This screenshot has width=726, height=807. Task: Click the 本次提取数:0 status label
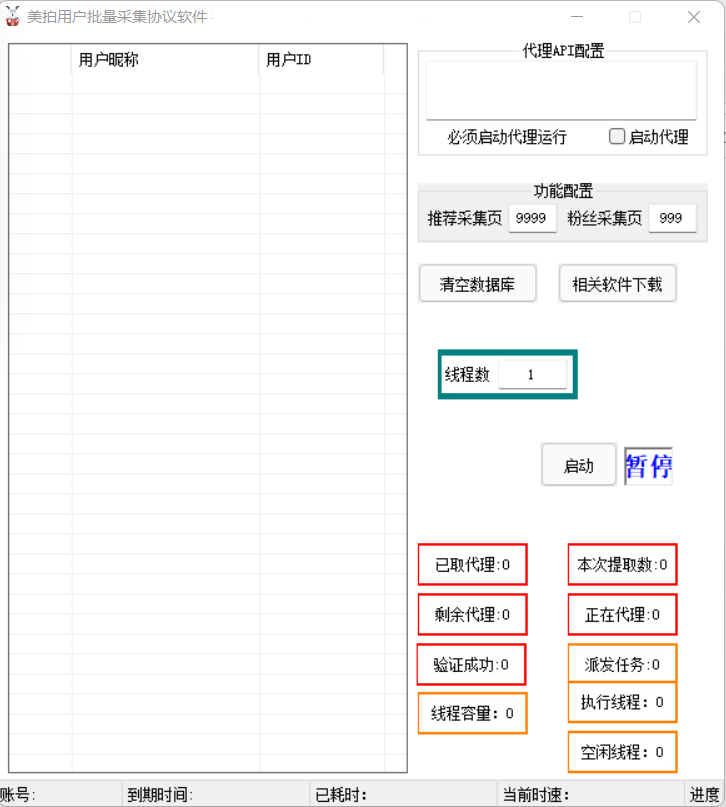click(623, 565)
